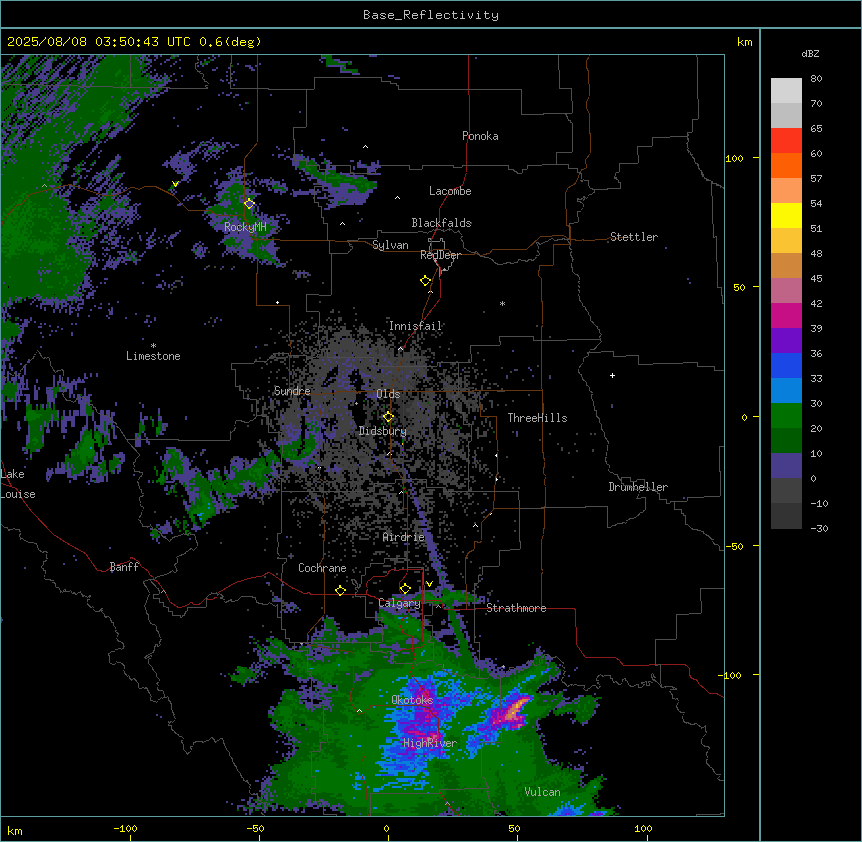Screen dimensions: 862x842
Task: Click the 50 tick on the right axis
Action: [x=739, y=287]
